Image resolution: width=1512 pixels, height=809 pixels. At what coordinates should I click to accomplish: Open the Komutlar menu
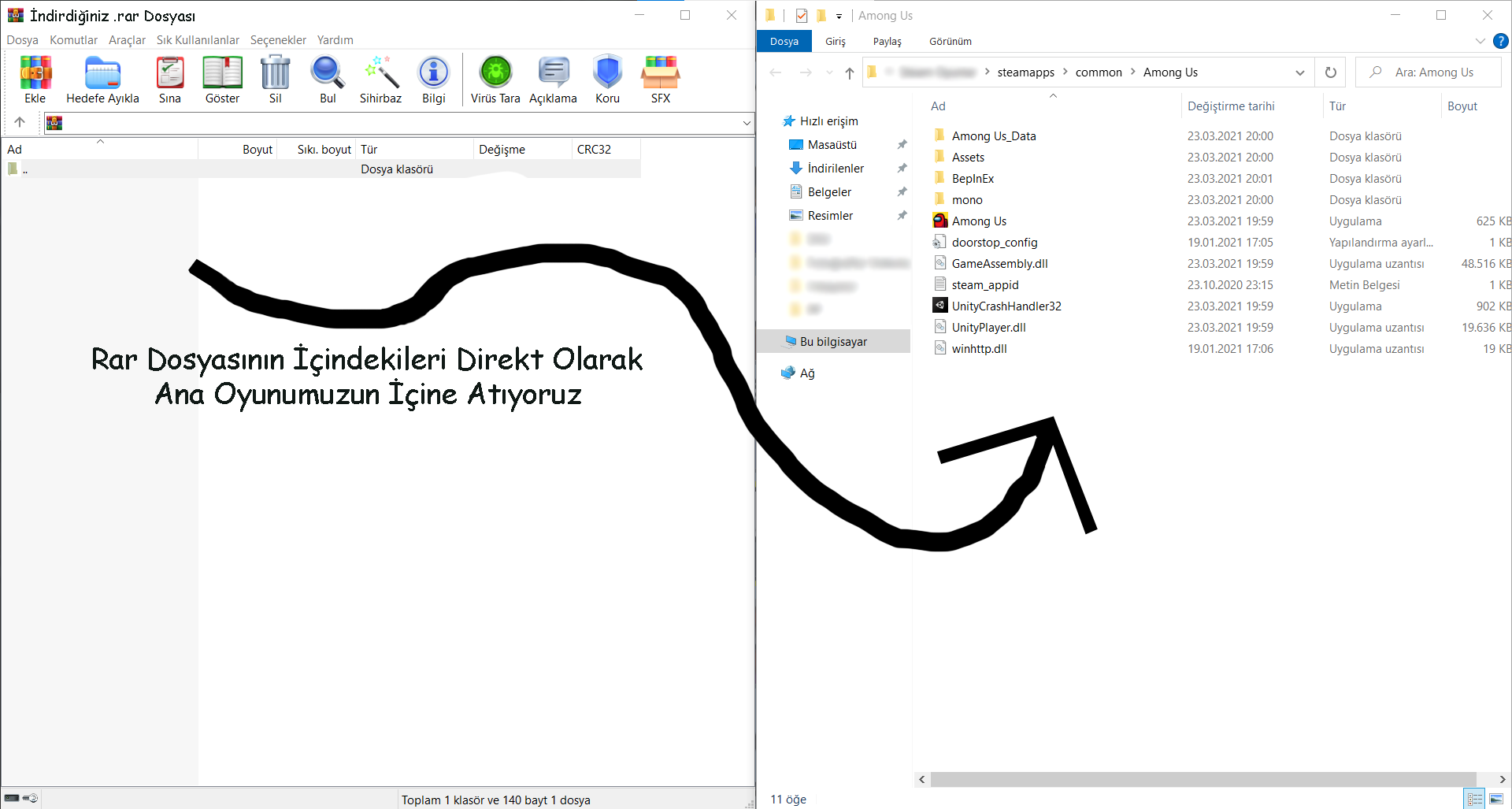tap(74, 39)
